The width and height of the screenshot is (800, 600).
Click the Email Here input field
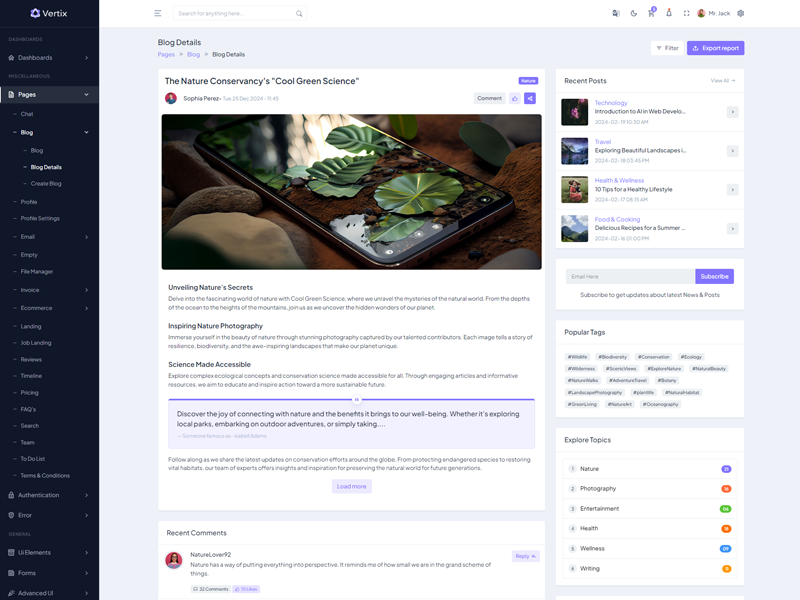click(x=629, y=276)
